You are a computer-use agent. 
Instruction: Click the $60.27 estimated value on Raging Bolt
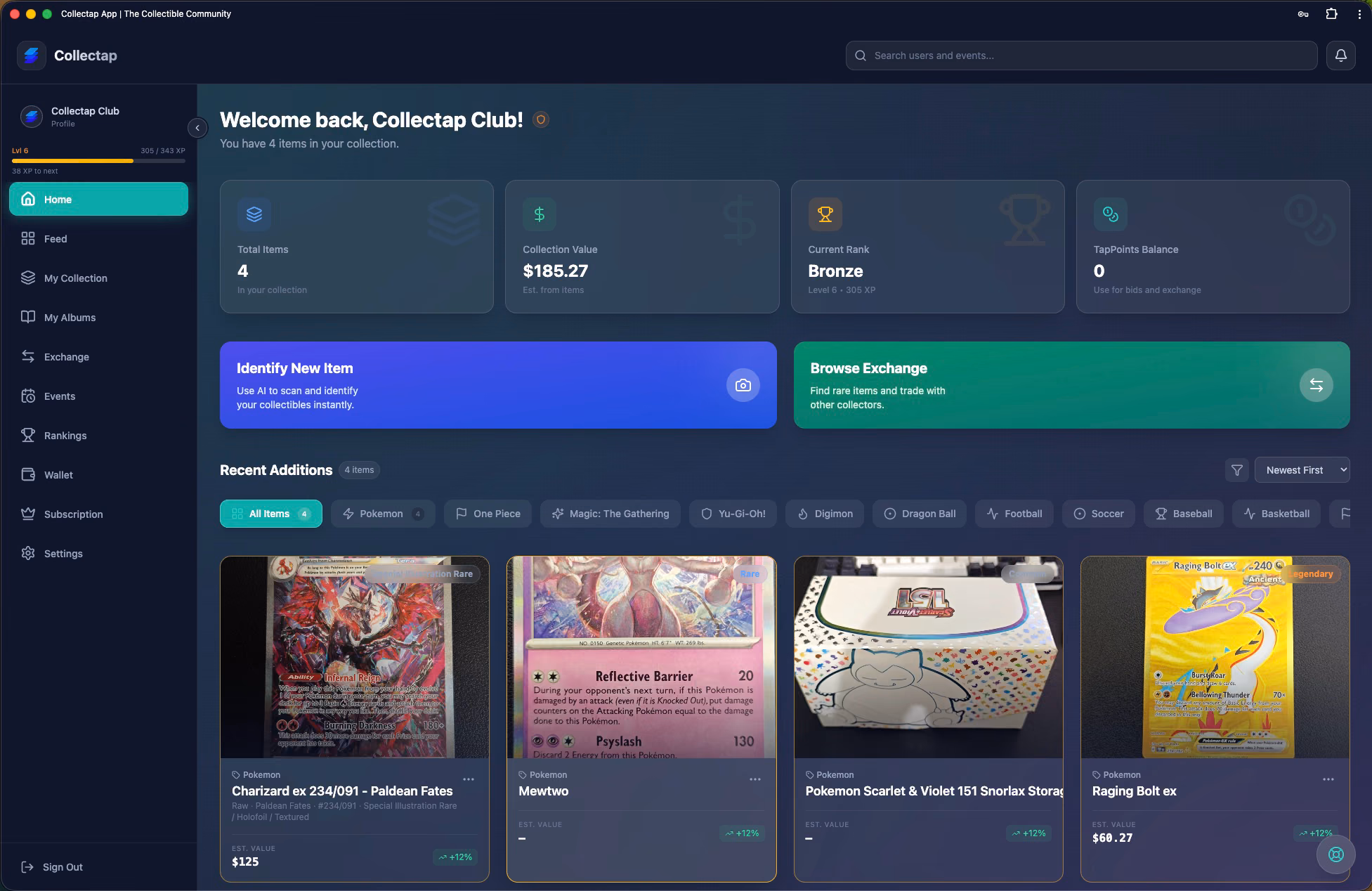[1112, 838]
